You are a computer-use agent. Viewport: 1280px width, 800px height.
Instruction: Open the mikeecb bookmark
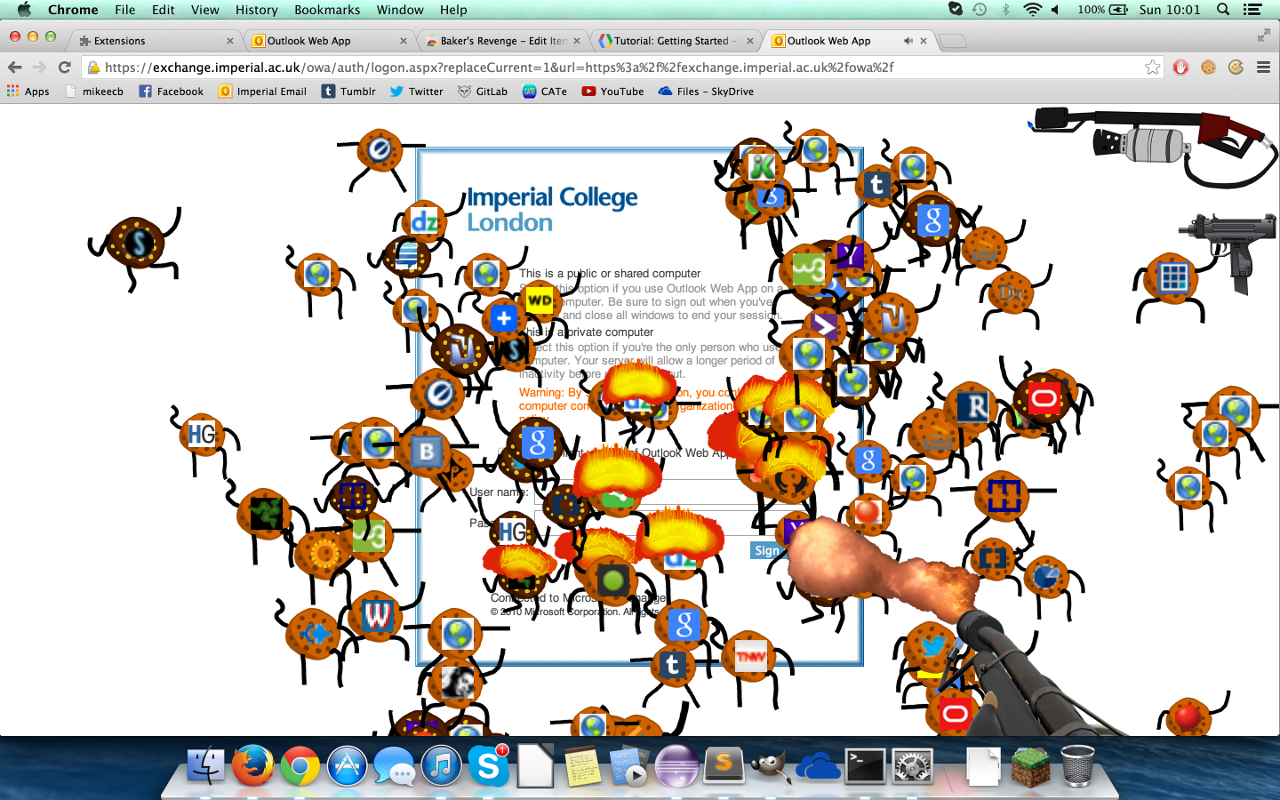(x=93, y=91)
